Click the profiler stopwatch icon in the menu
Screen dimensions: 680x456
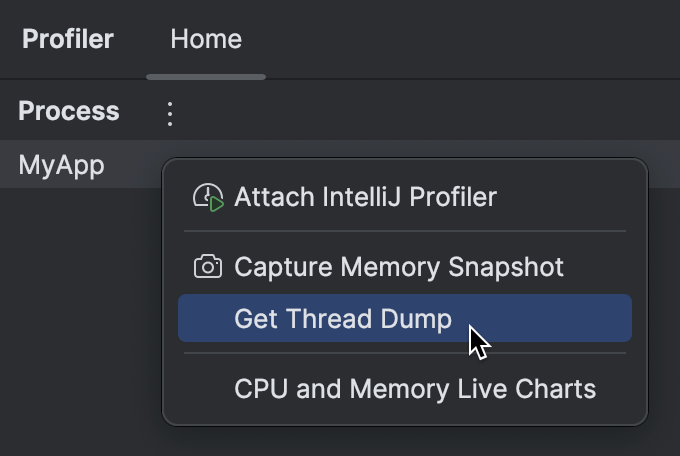click(208, 197)
